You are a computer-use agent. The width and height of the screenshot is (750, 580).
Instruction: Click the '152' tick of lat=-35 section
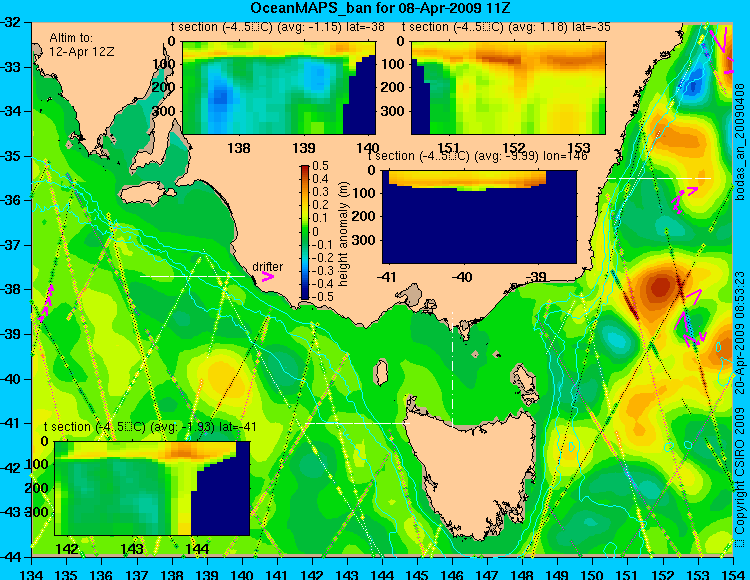coord(514,148)
